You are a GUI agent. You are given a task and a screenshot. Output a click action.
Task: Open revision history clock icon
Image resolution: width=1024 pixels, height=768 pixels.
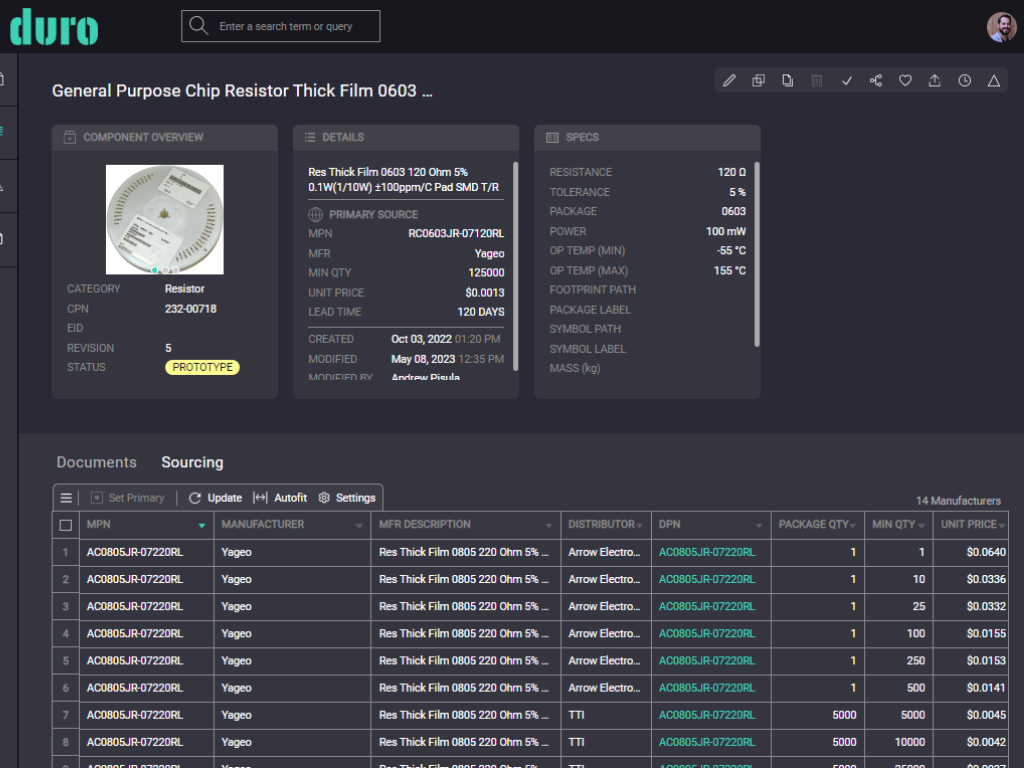[965, 80]
